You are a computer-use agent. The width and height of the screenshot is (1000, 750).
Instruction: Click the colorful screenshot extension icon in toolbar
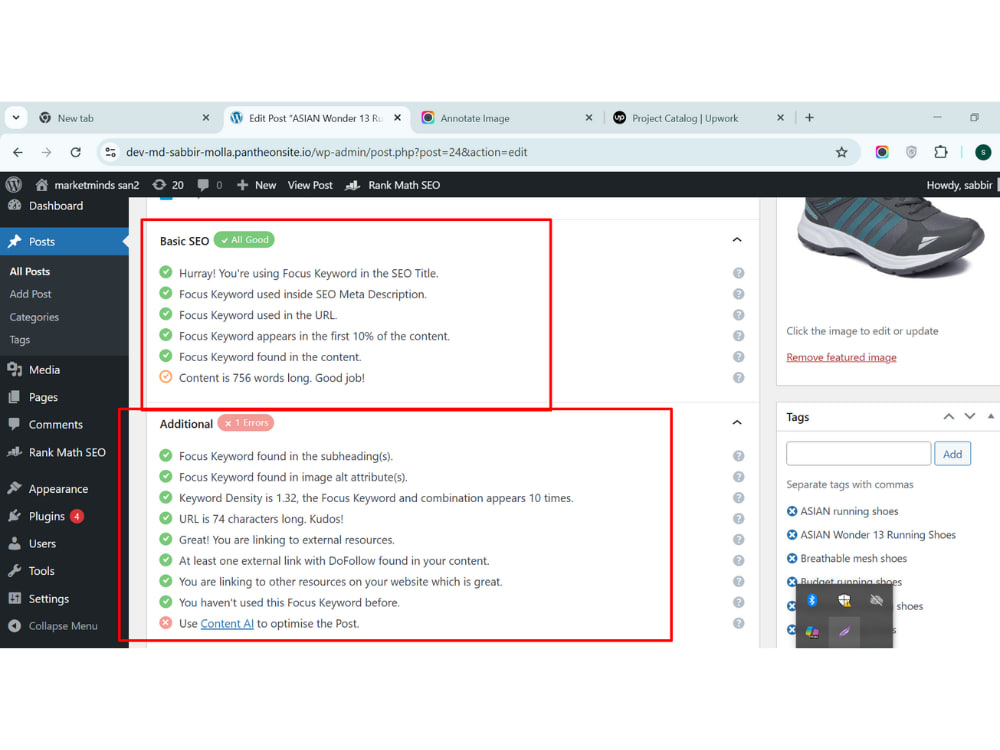[882, 152]
